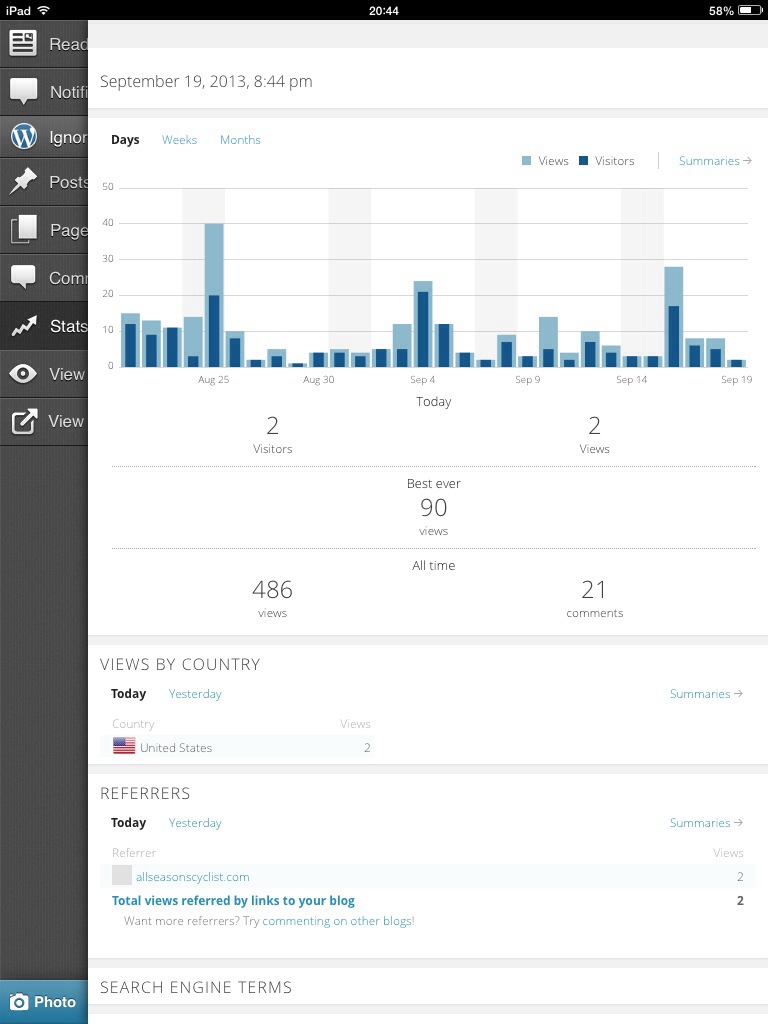This screenshot has width=768, height=1024.
Task: Tap the Notifications speech bubble icon
Action: click(x=23, y=91)
